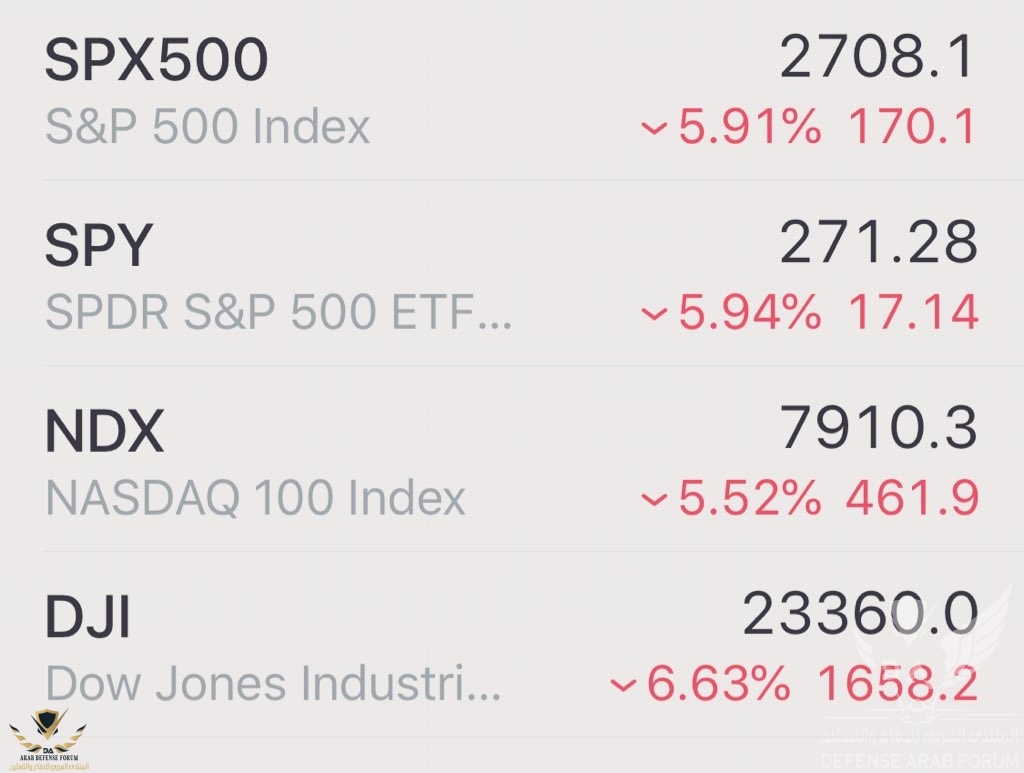Toggle the 1658.2 point change value
The image size is (1024, 773).
(897, 685)
